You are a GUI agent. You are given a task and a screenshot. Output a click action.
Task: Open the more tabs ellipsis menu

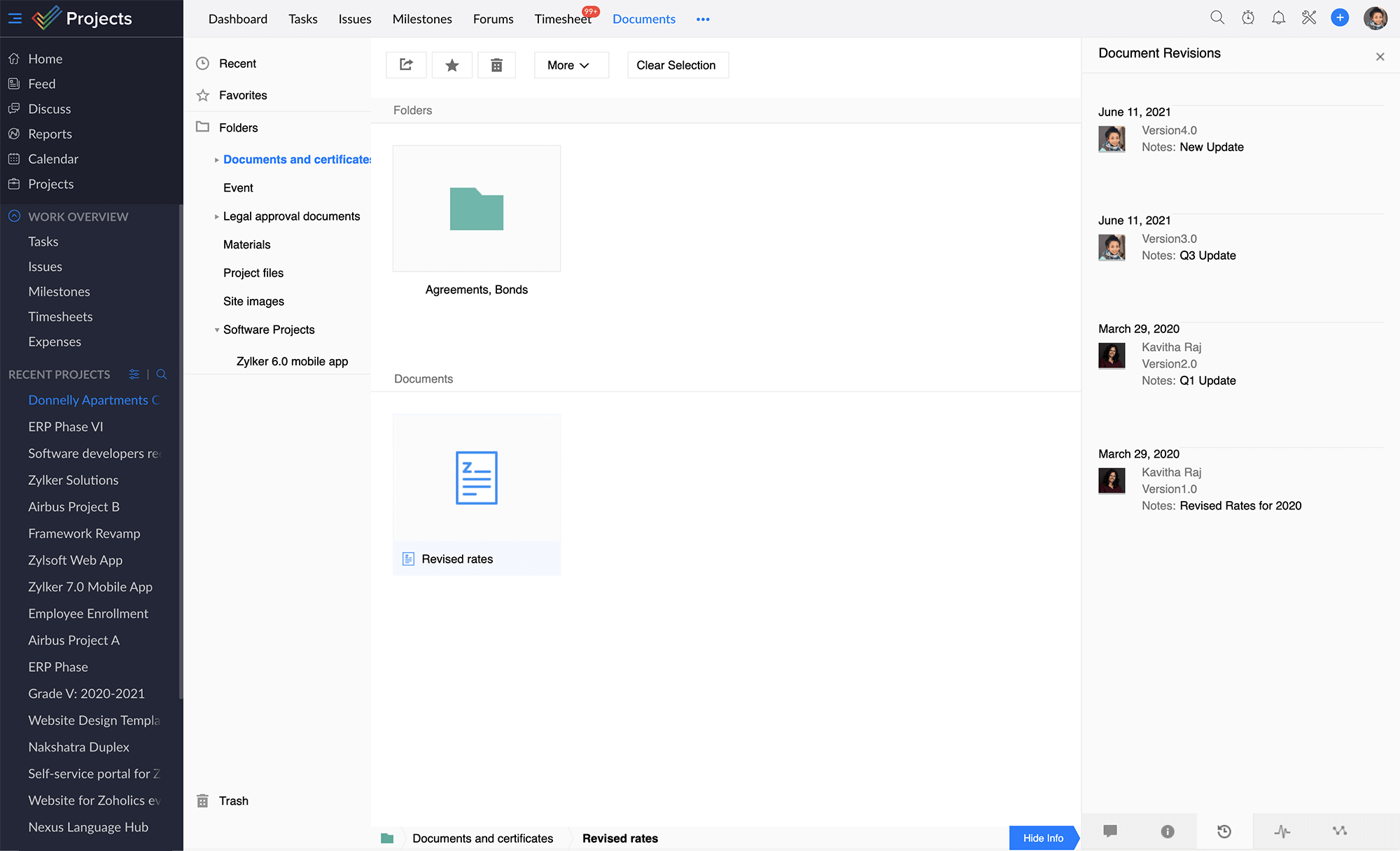point(703,19)
